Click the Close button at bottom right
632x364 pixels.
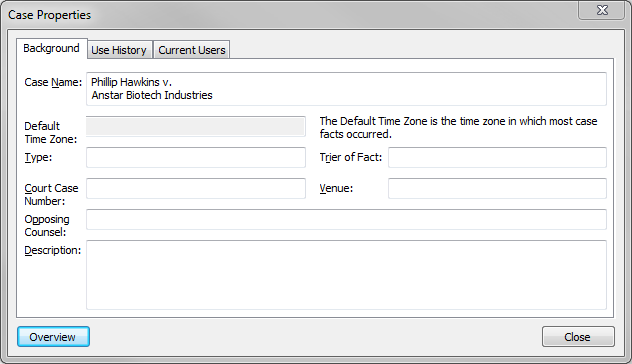[x=578, y=337]
